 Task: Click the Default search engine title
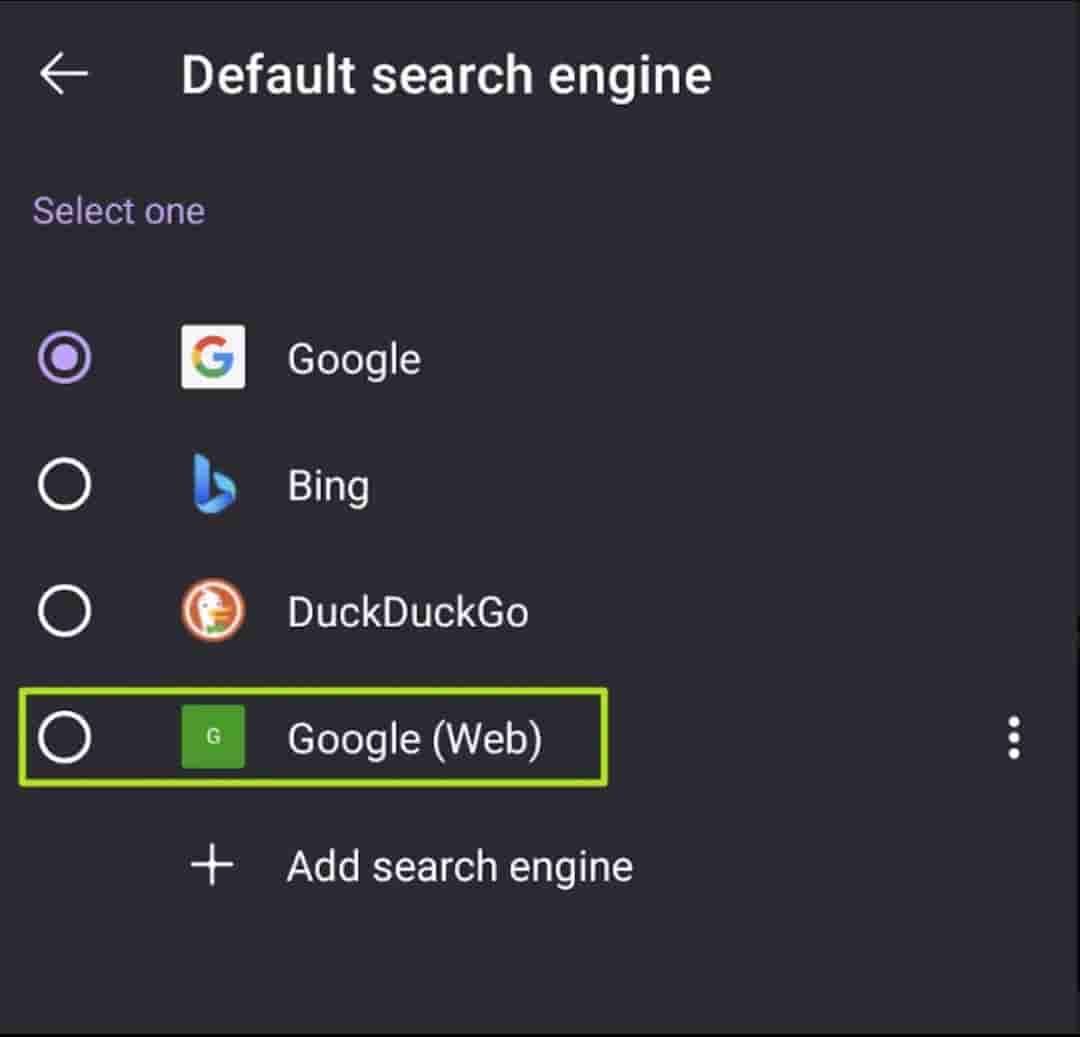(446, 76)
